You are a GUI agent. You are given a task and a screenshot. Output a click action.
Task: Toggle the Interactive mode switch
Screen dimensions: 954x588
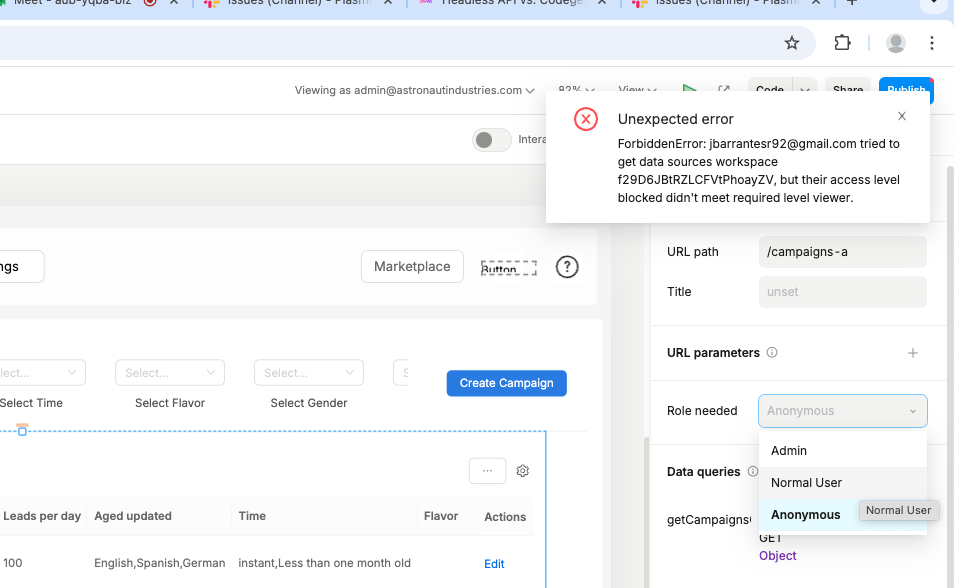click(x=491, y=140)
